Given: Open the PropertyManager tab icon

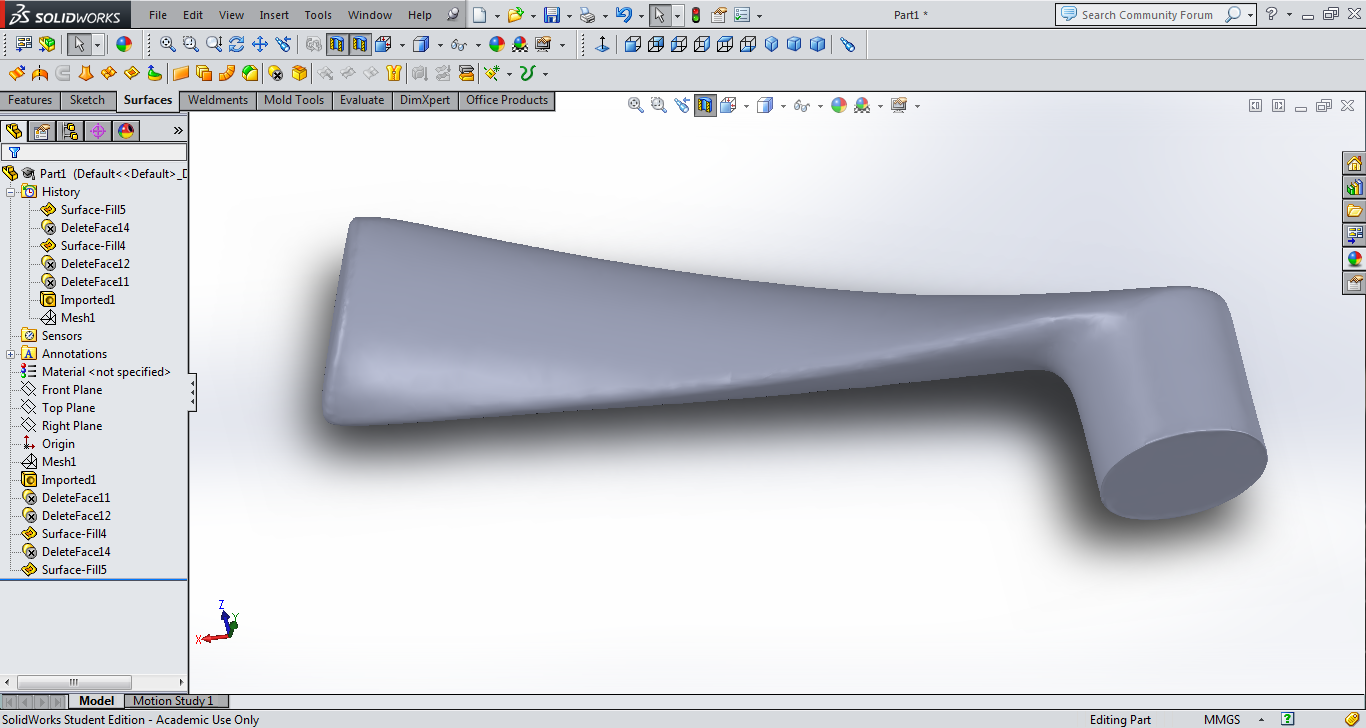Looking at the screenshot, I should (42, 131).
